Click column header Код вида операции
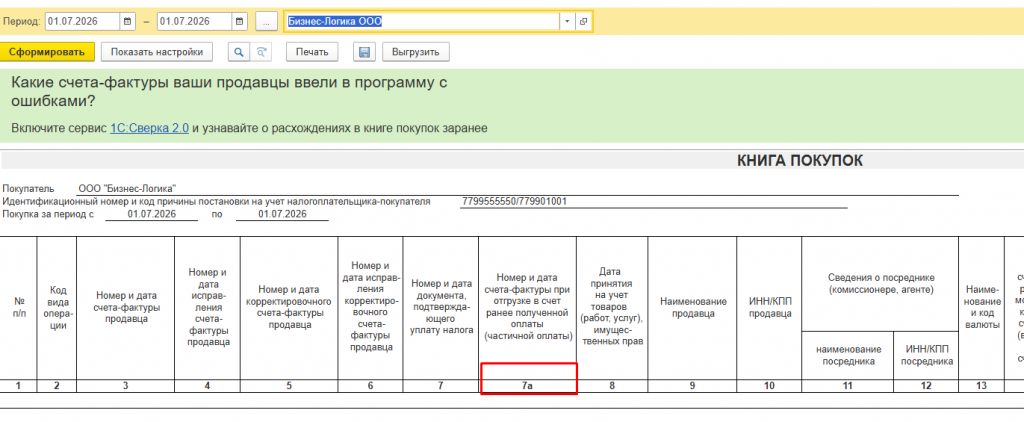 57,308
